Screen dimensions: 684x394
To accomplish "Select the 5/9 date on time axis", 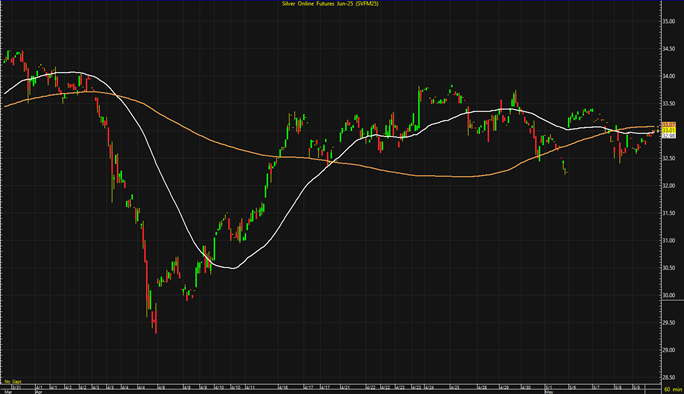I will [637, 387].
